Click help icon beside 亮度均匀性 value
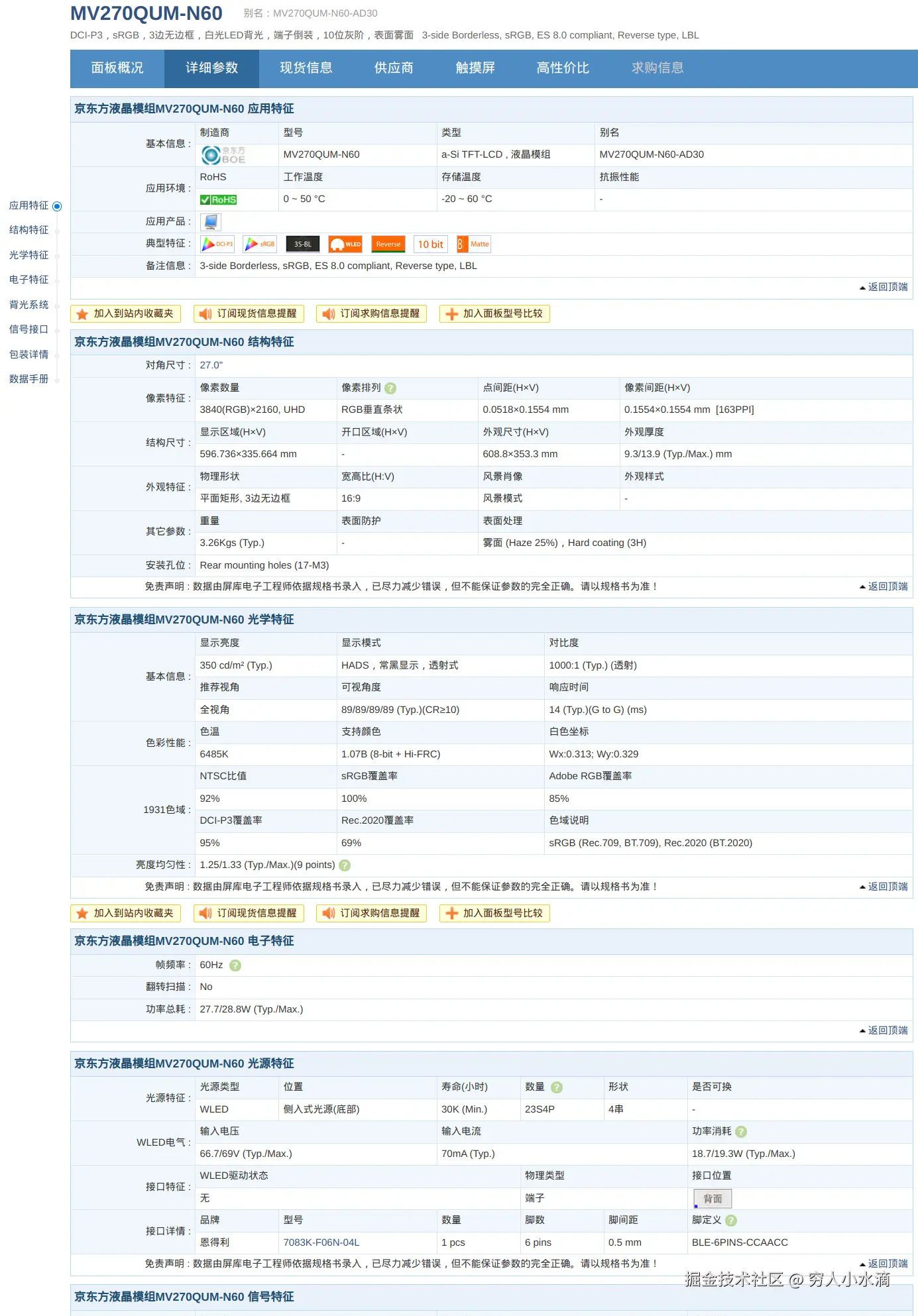This screenshot has height=1316, width=918. click(x=345, y=865)
